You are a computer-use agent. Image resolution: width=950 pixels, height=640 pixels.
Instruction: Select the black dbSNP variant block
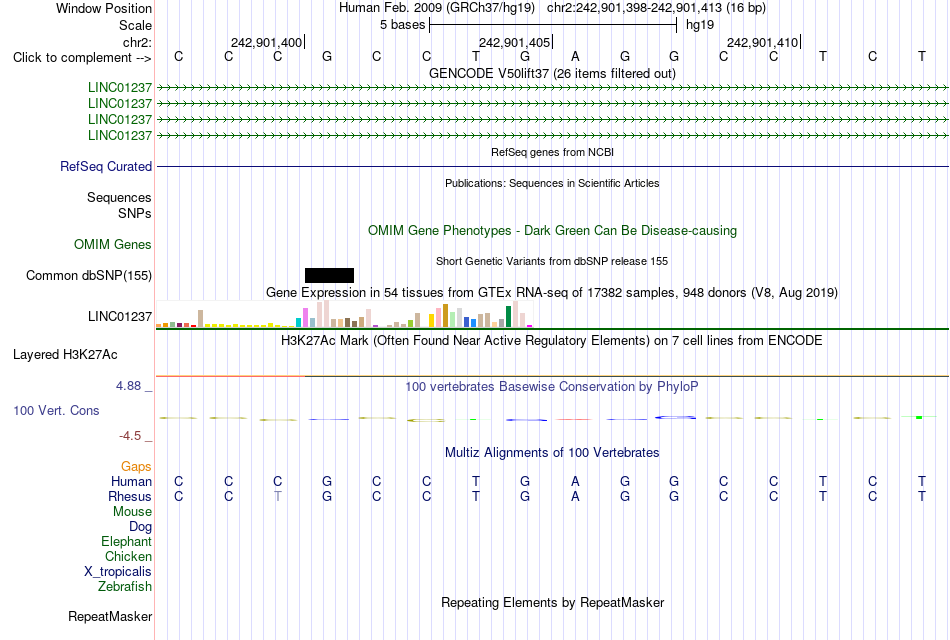[329, 275]
